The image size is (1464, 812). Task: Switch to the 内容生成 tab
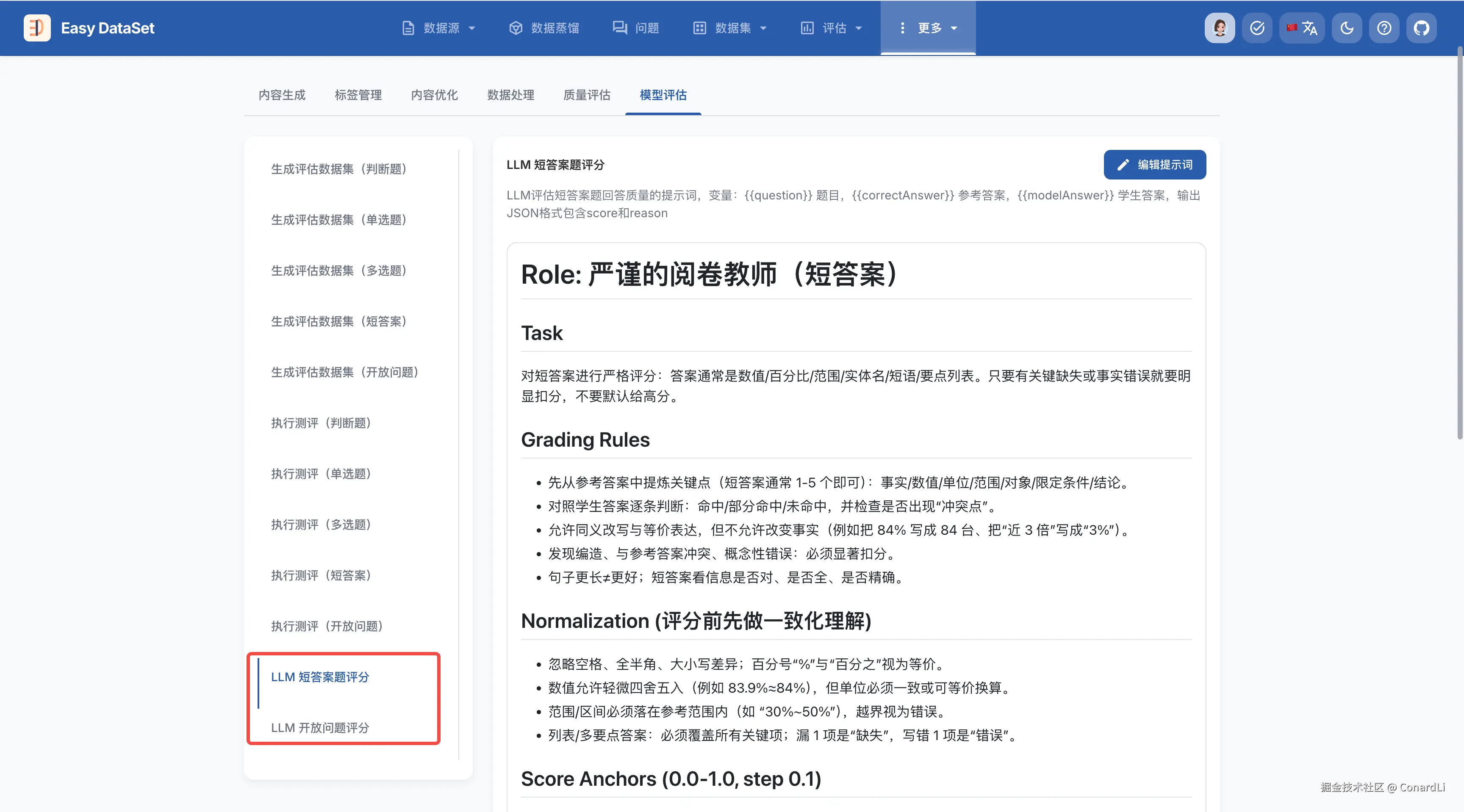(x=282, y=95)
